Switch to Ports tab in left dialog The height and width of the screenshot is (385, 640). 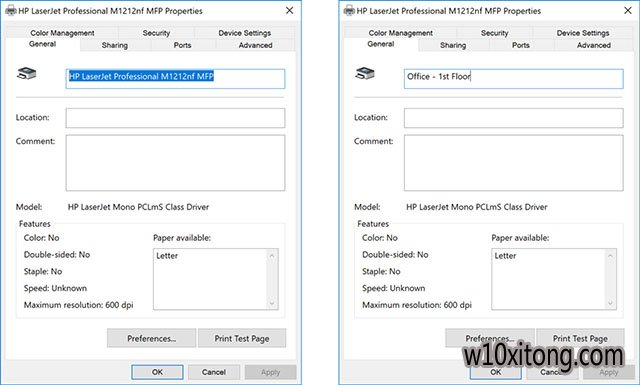point(182,45)
